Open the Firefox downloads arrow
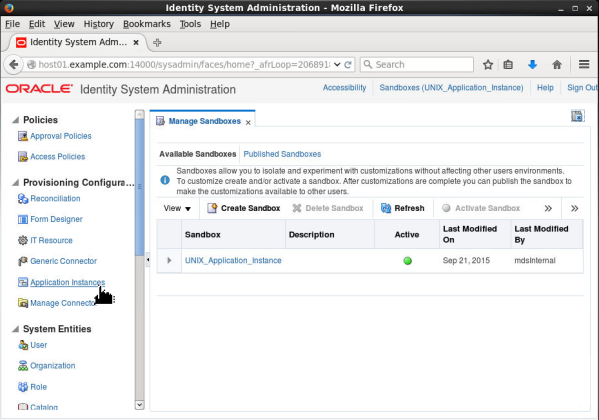 point(533,65)
